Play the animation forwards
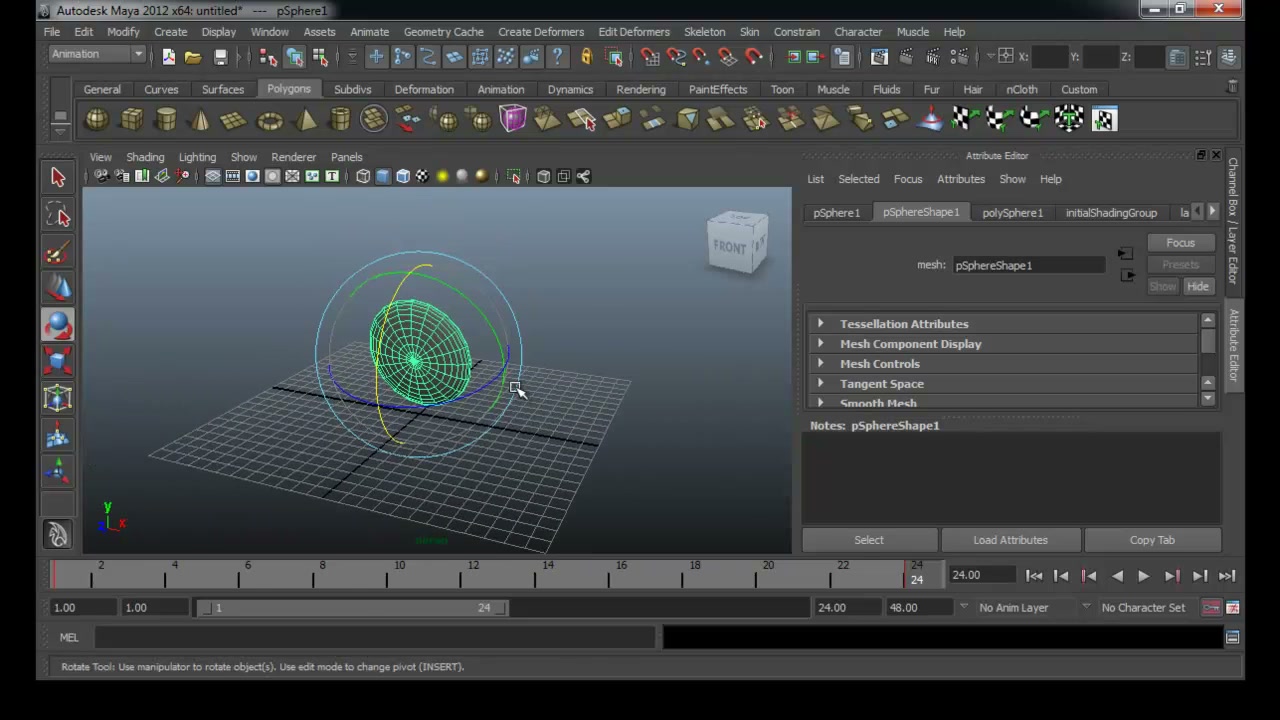The image size is (1280, 720). (x=1143, y=575)
